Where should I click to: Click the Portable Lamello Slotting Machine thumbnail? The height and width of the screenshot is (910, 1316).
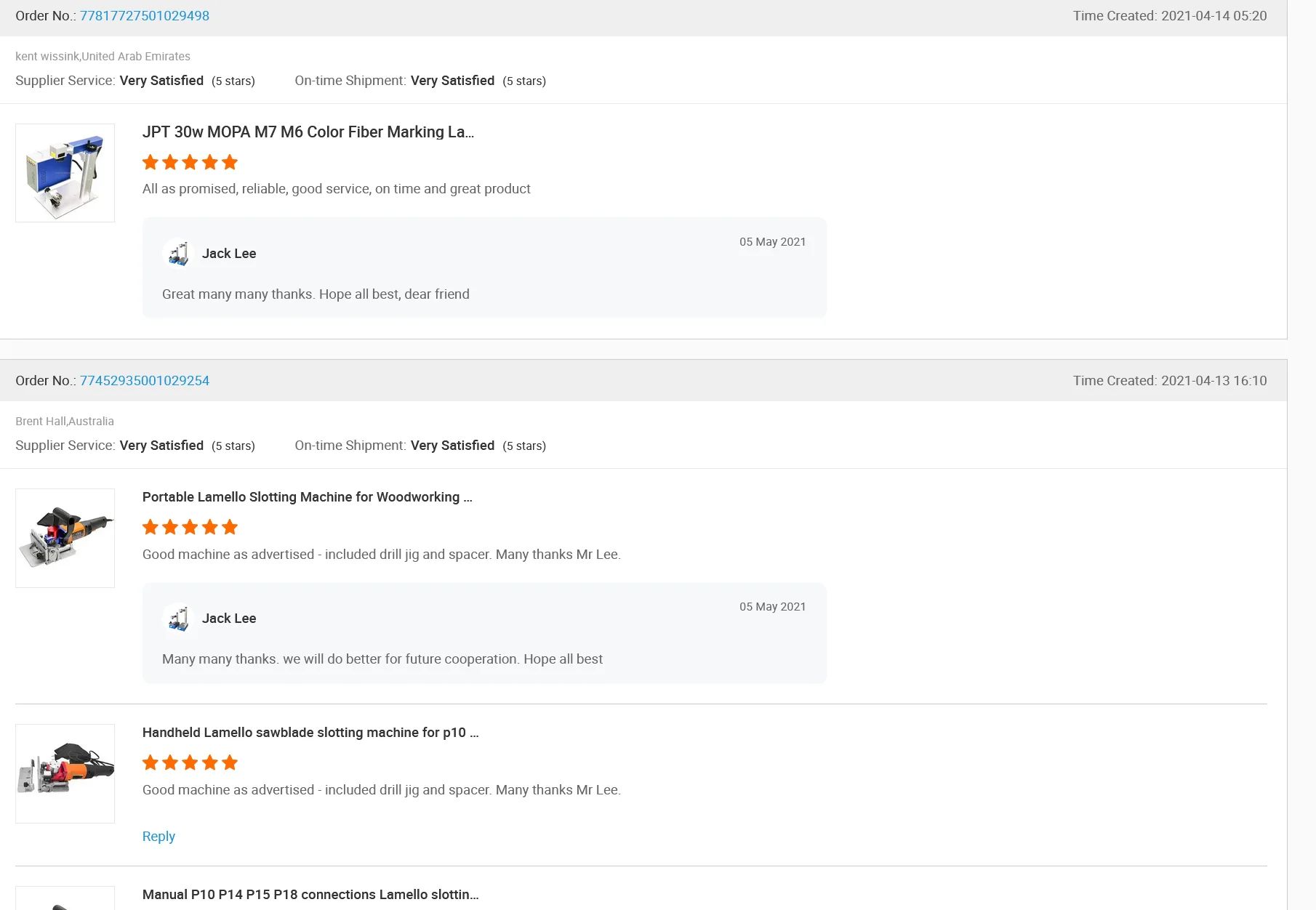pos(65,538)
